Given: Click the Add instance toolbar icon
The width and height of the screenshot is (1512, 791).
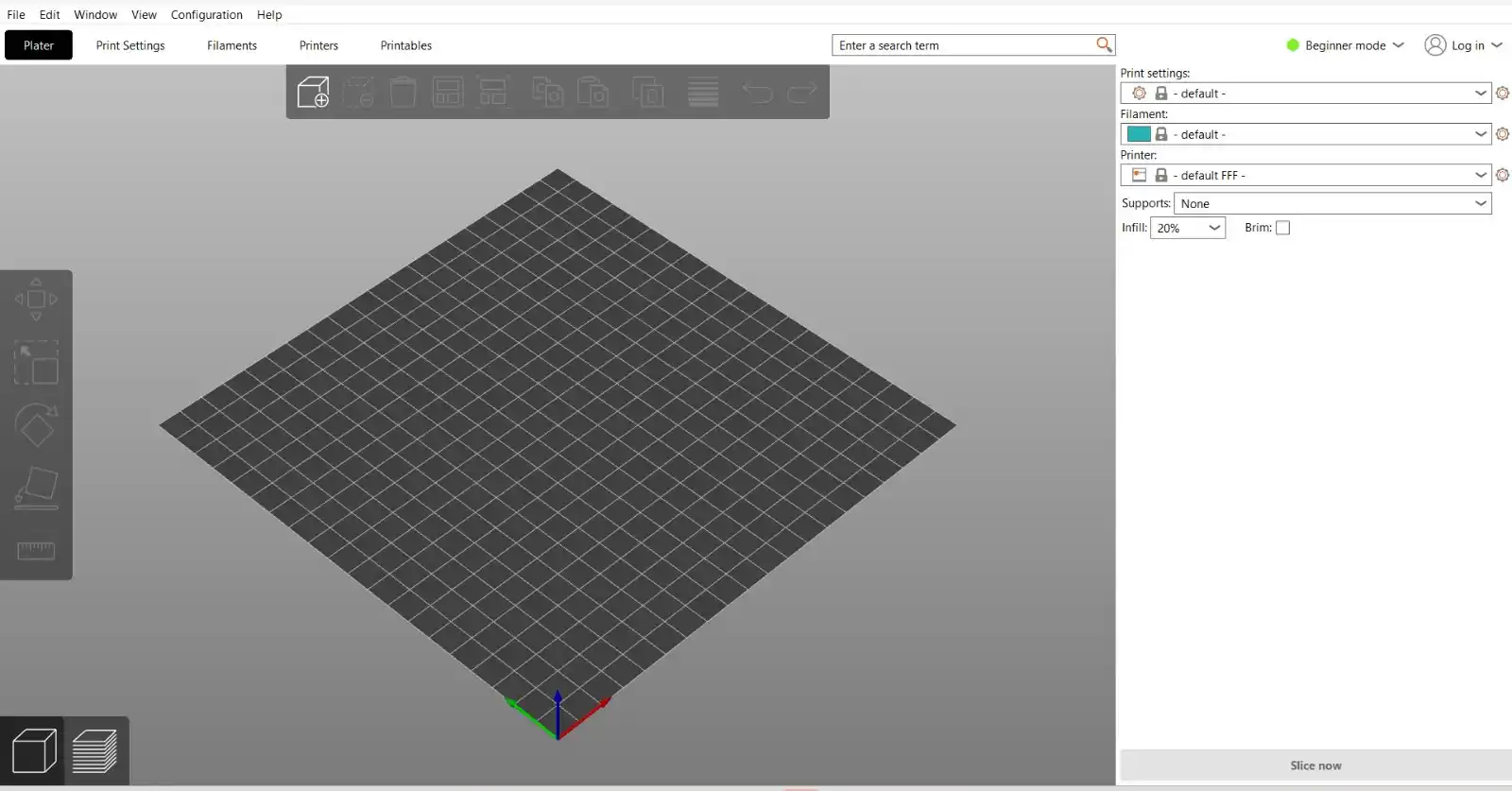Looking at the screenshot, I should tap(647, 92).
